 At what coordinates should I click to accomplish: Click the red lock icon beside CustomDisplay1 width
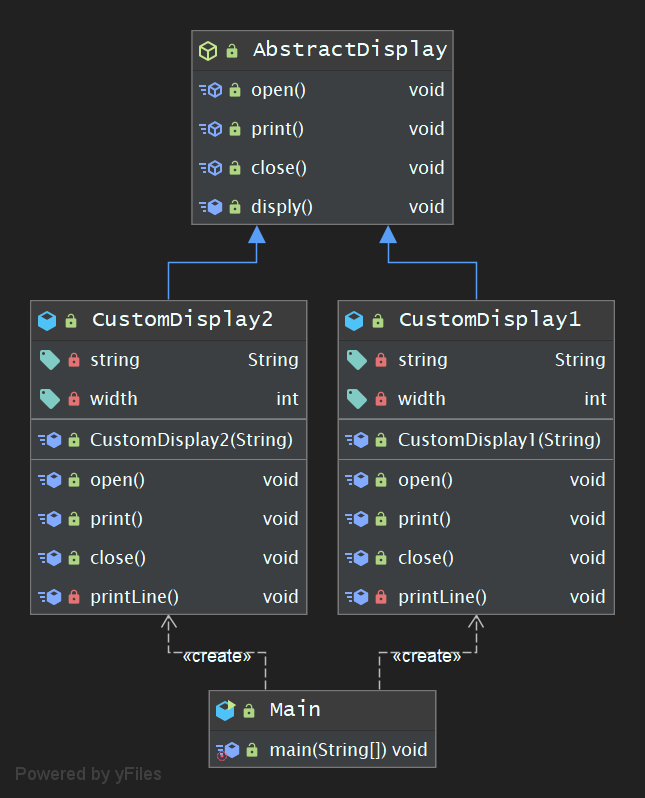pos(381,399)
